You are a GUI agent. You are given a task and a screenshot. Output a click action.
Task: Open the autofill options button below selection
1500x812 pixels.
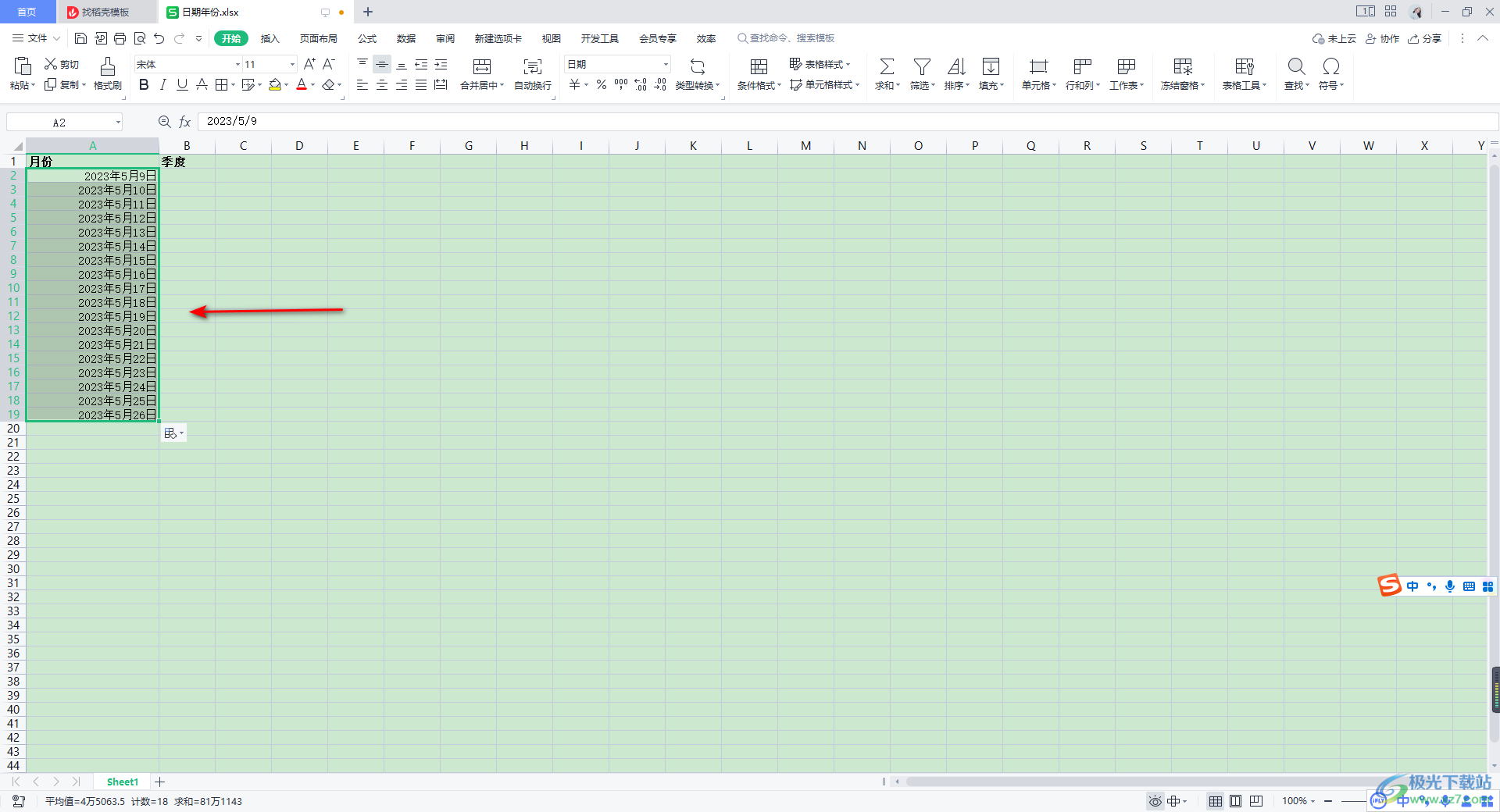coord(173,433)
